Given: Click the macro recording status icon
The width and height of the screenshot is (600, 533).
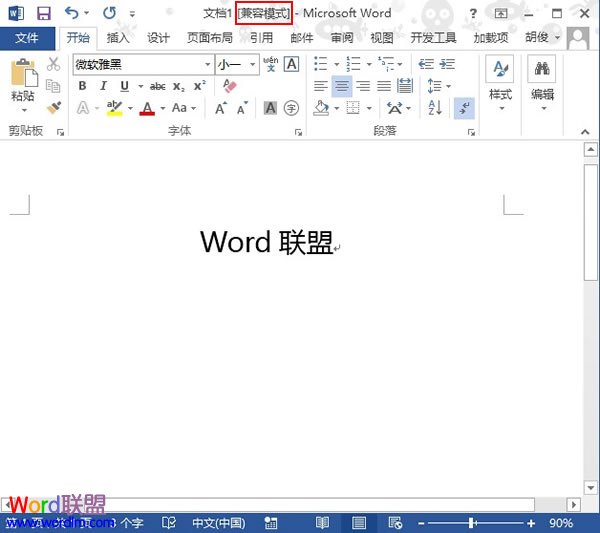Looking at the screenshot, I should point(271,523).
